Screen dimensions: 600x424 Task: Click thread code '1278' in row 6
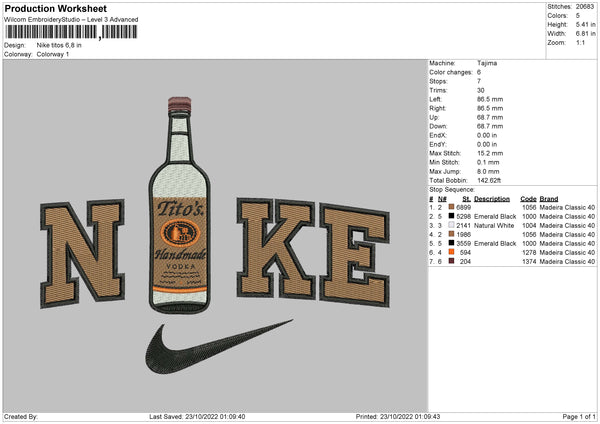pos(529,253)
